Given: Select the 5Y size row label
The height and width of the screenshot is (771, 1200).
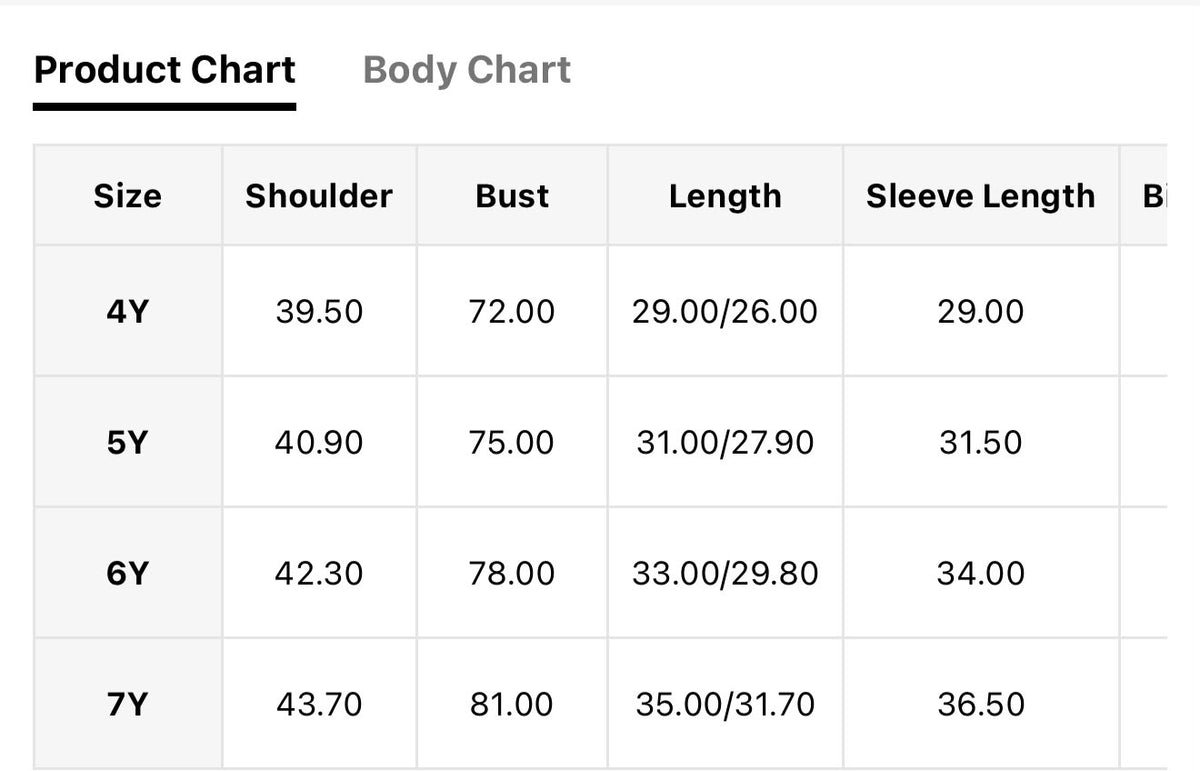Looking at the screenshot, I should [x=128, y=442].
